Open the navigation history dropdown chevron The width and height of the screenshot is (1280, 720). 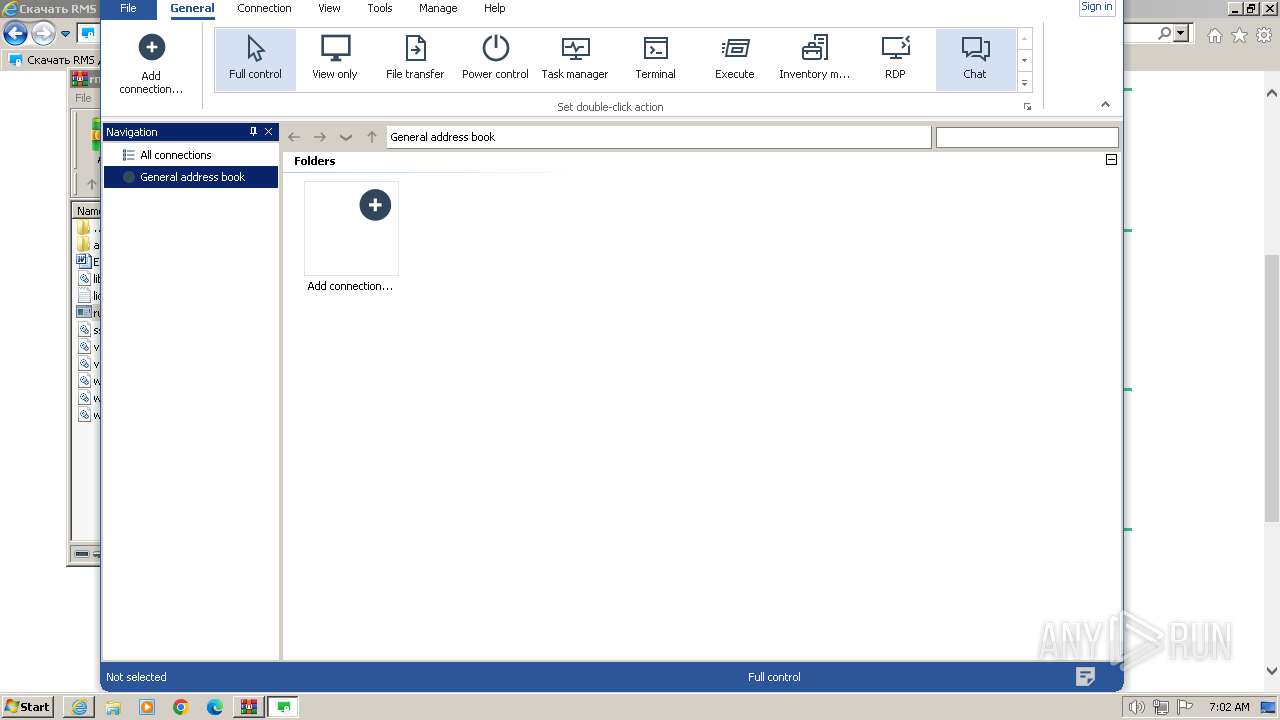tap(346, 137)
